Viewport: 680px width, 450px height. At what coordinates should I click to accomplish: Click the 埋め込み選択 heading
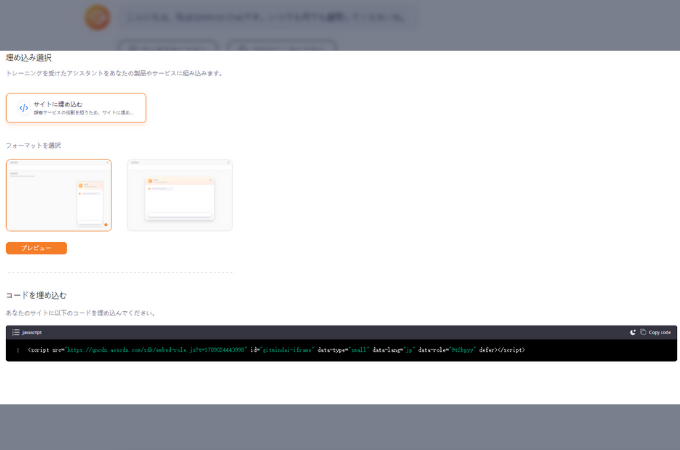[29, 58]
